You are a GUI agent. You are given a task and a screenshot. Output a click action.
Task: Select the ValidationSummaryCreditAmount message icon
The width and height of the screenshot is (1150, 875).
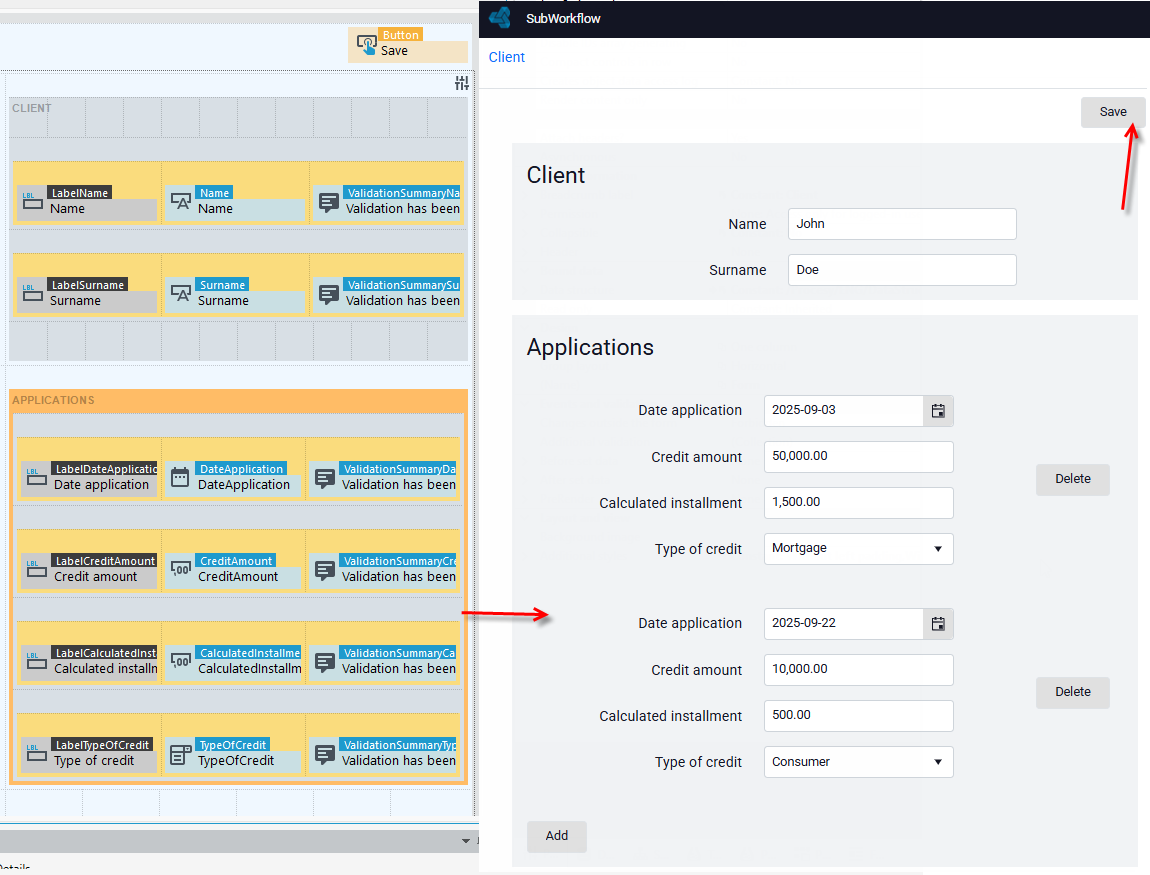[325, 569]
